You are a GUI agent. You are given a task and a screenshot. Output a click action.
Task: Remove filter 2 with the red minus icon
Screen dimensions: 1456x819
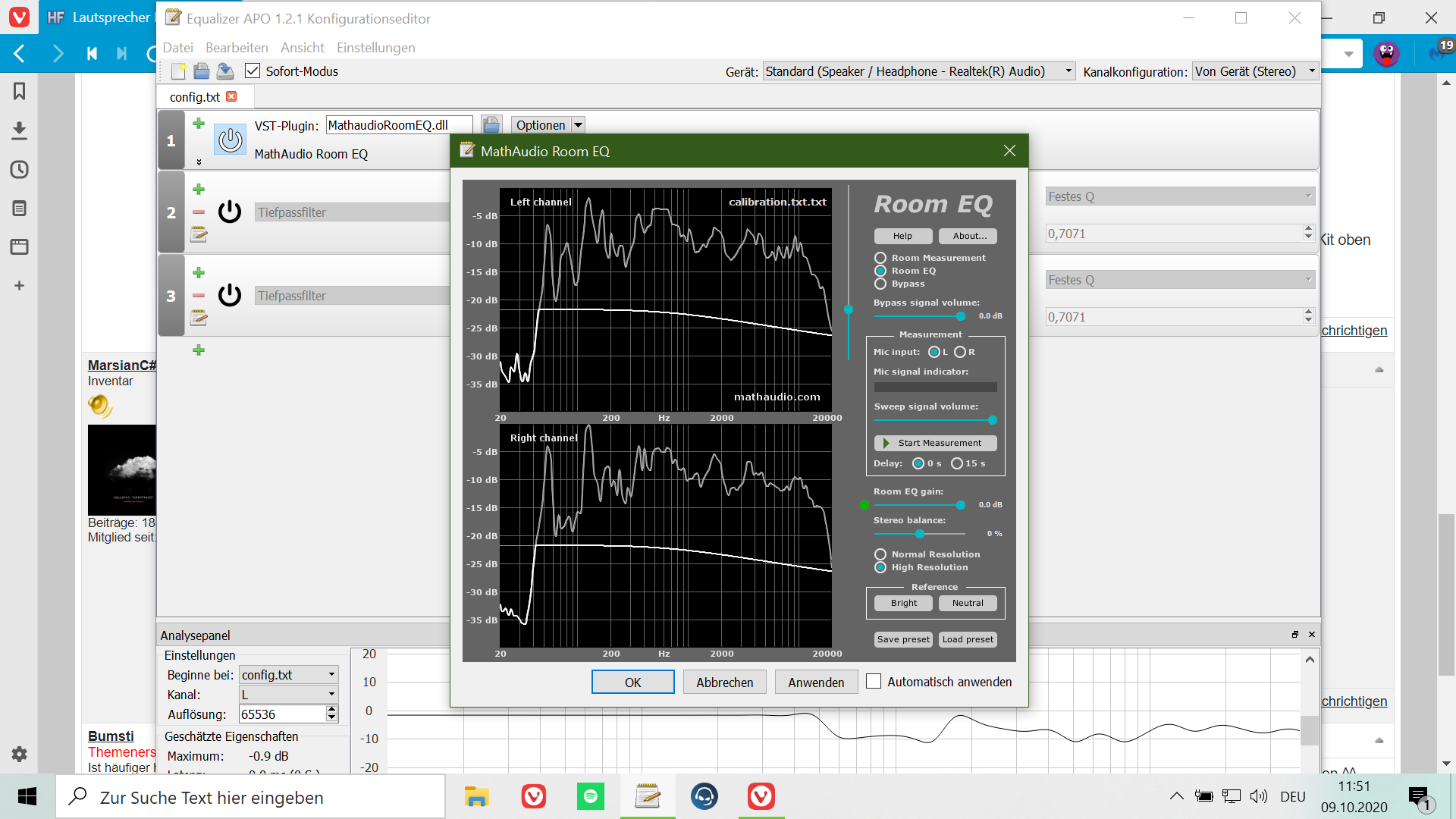point(199,212)
